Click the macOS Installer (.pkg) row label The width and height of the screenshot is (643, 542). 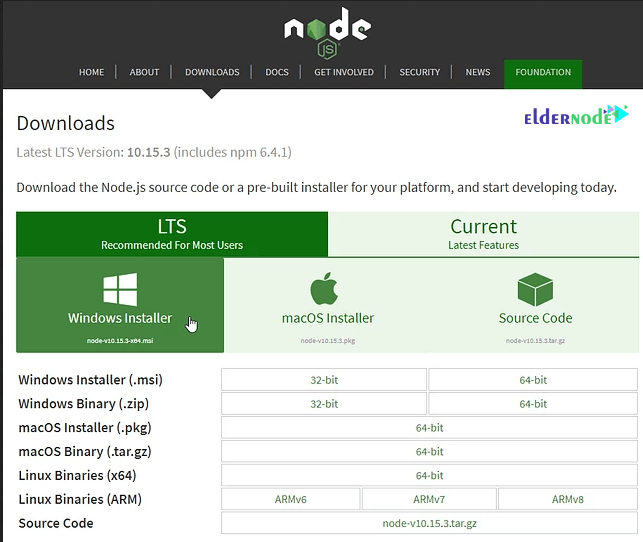pyautogui.click(x=85, y=428)
